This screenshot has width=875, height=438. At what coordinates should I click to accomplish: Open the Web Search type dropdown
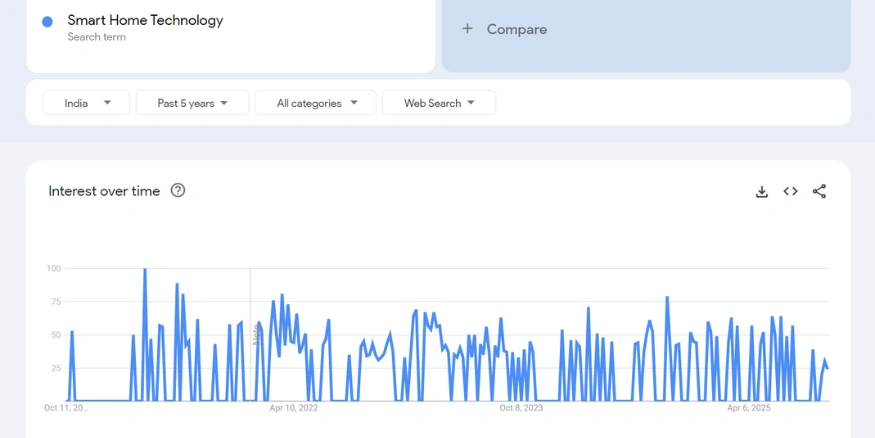(439, 103)
